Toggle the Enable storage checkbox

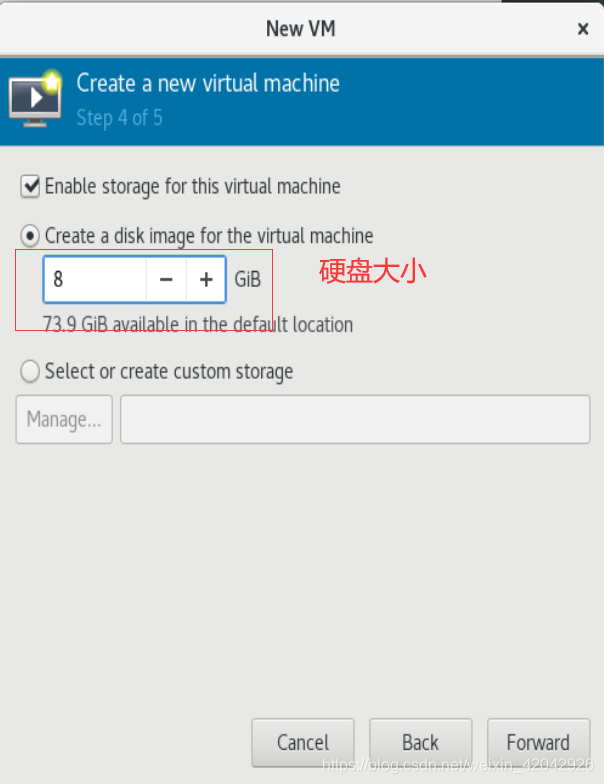click(30, 186)
